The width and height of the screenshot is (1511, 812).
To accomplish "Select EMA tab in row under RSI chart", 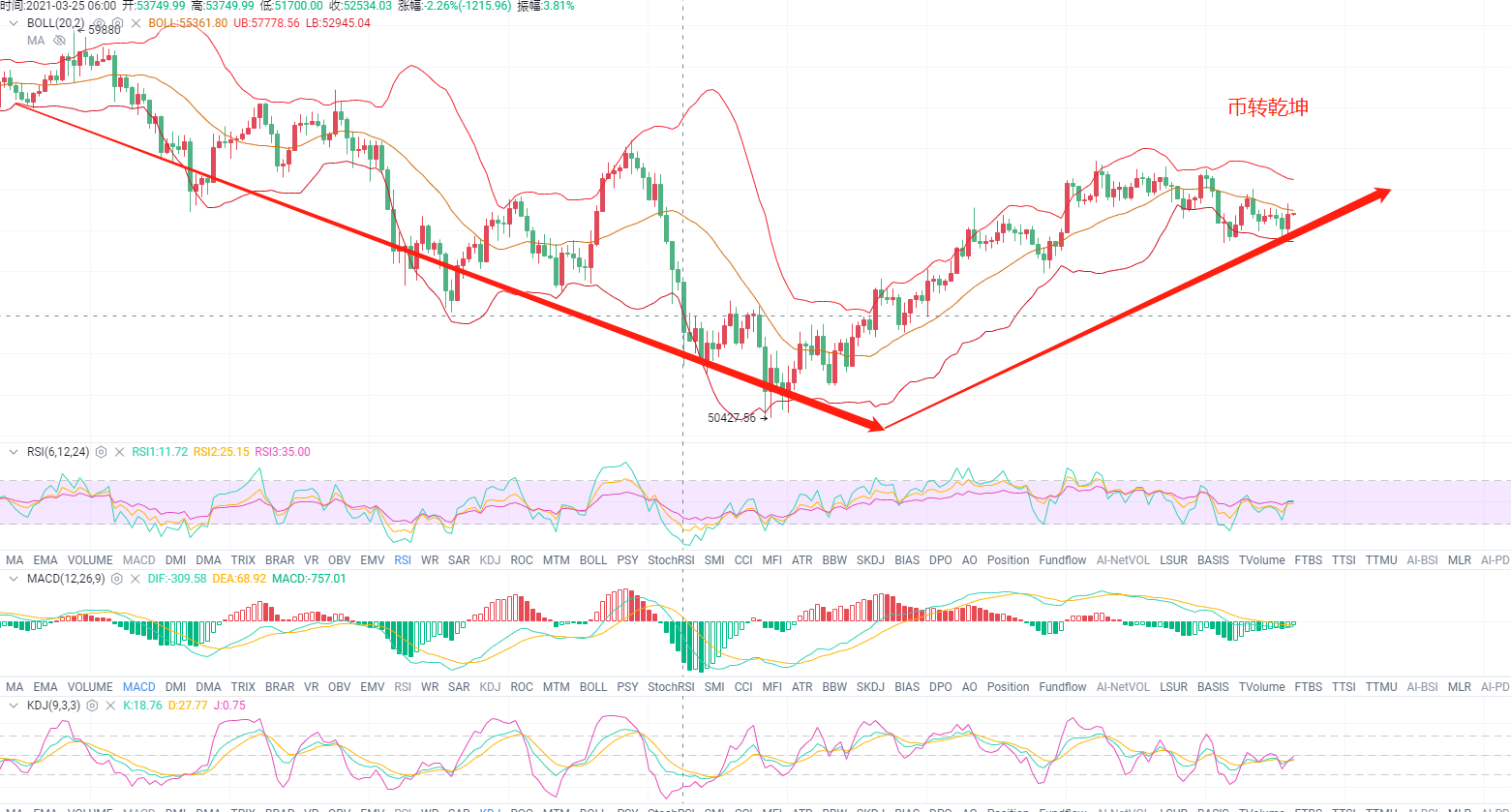I will tap(45, 560).
